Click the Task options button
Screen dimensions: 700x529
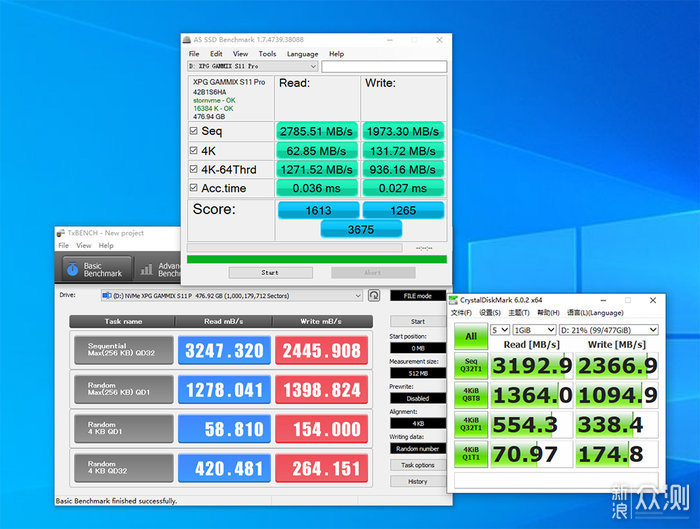click(x=418, y=465)
